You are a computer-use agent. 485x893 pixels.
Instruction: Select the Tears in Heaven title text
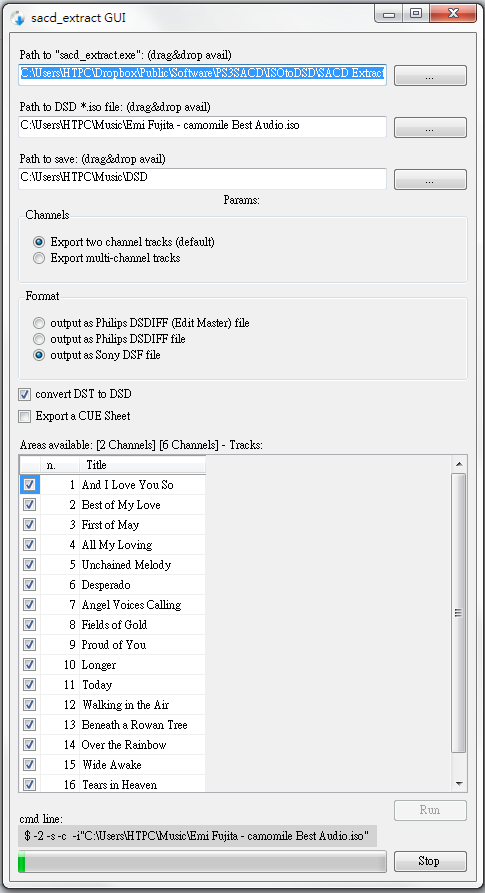coord(120,785)
